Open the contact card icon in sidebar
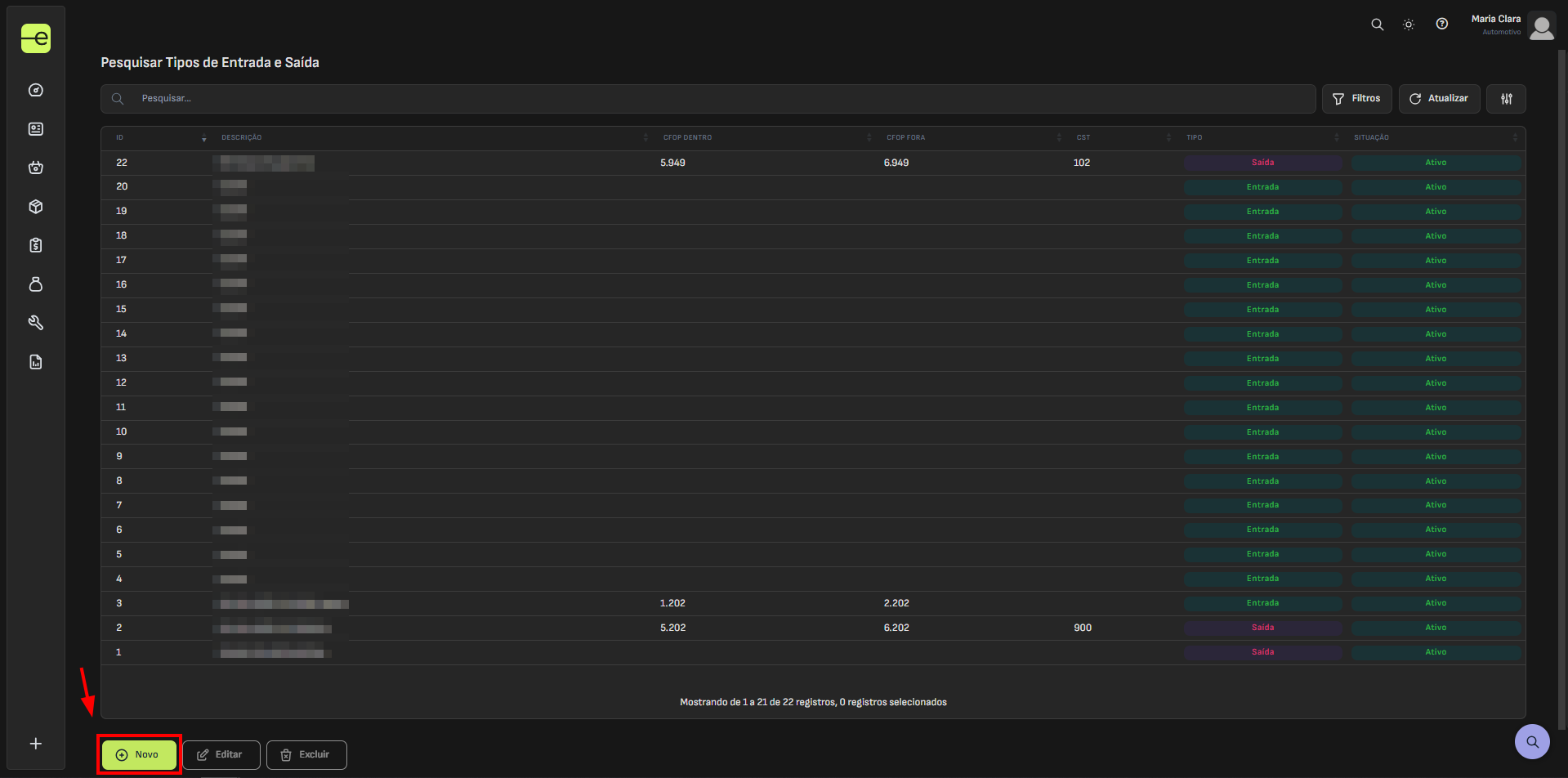 36,129
